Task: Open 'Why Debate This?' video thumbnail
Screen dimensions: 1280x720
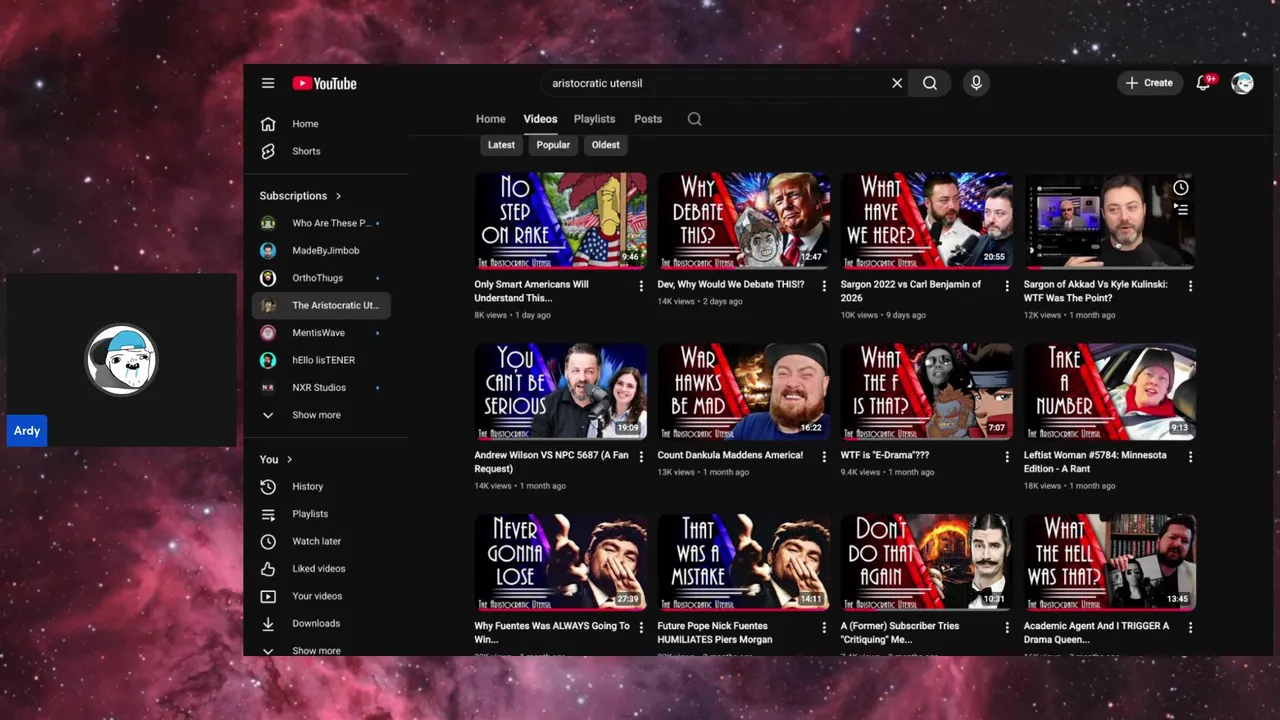Action: [x=743, y=221]
